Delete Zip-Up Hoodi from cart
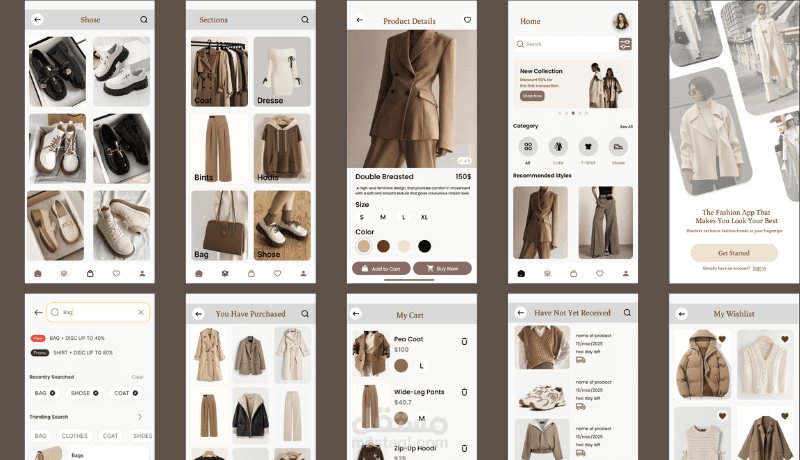800x460 pixels. click(x=464, y=448)
